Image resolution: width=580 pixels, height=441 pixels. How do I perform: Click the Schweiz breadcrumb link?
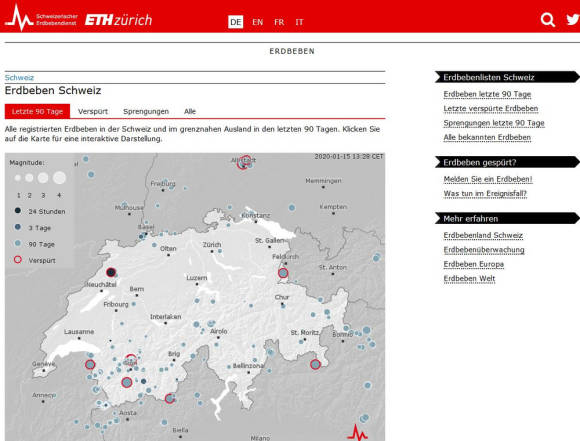(19, 77)
